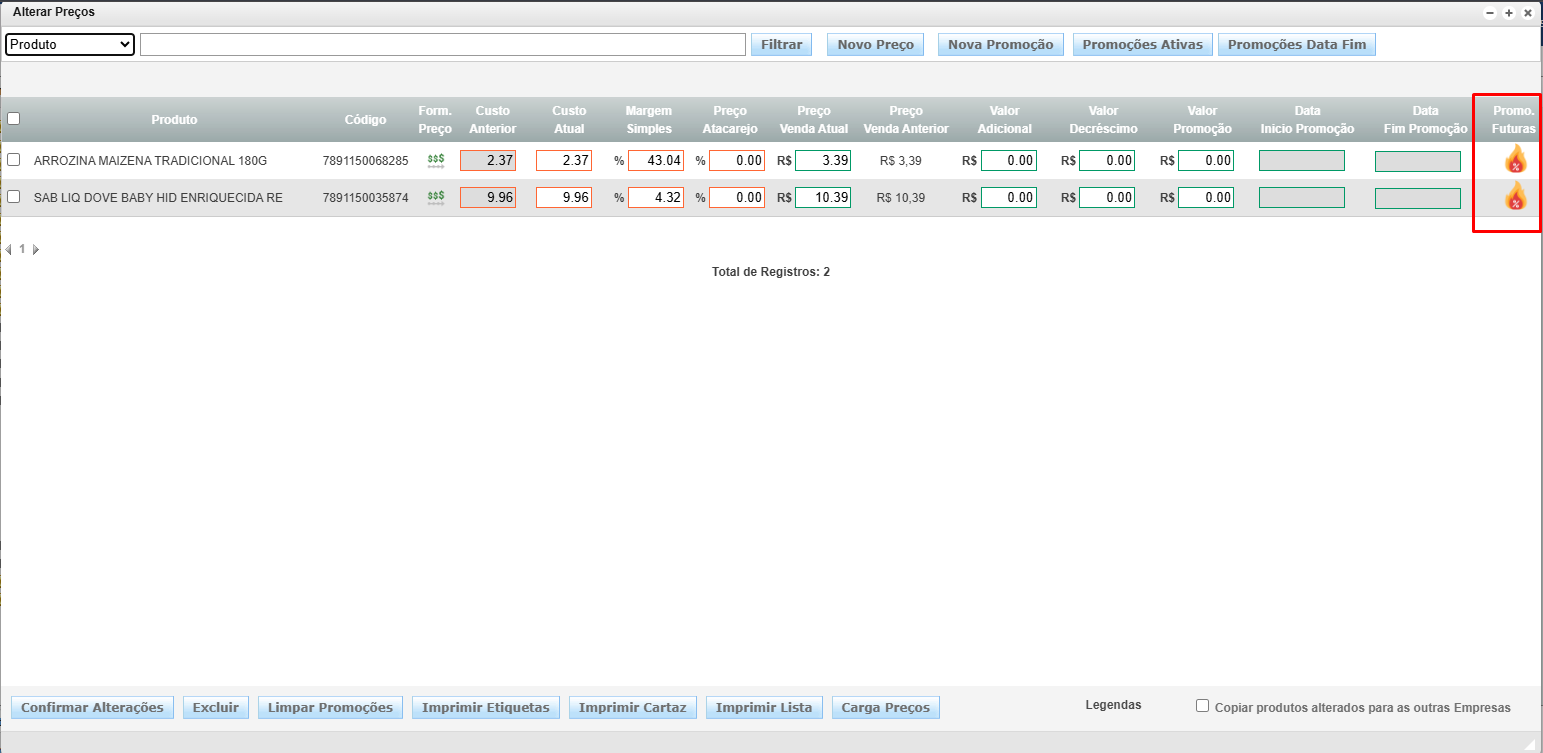
Task: Click the flame promo icon for SAB LIQ DOVE
Action: click(1515, 197)
